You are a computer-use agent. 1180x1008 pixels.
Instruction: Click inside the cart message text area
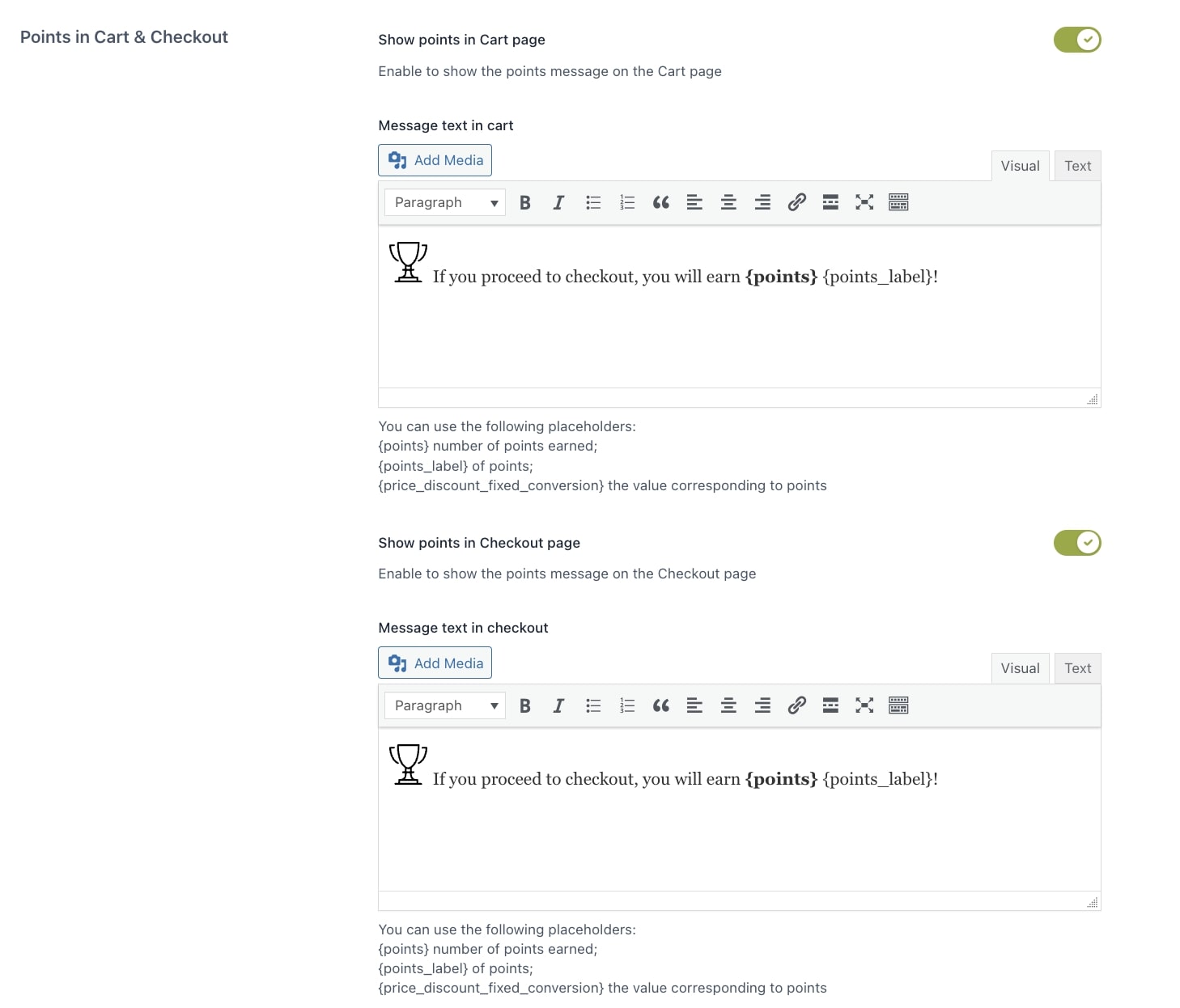click(x=739, y=307)
